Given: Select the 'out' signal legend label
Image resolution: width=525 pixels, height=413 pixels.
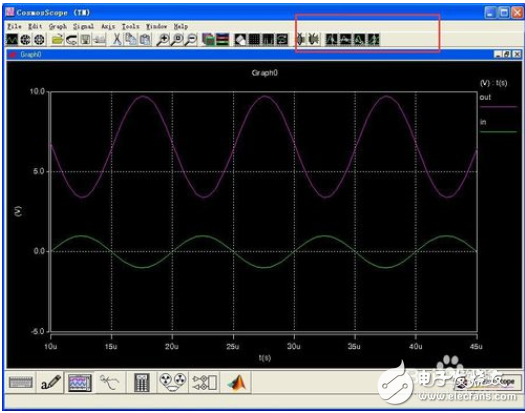Looking at the screenshot, I should 485,97.
